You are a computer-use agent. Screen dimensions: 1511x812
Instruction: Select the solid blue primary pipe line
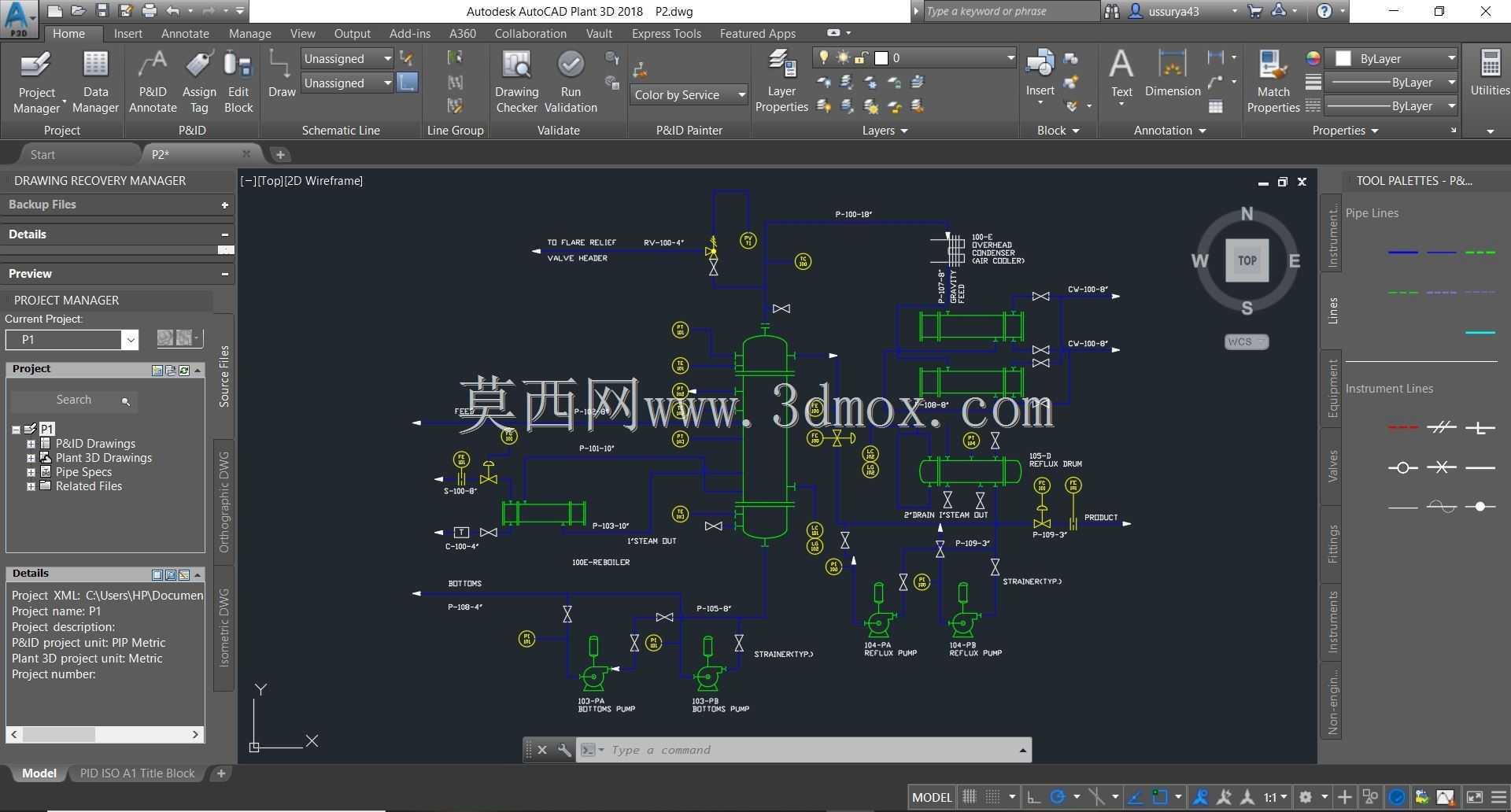click(x=1403, y=253)
